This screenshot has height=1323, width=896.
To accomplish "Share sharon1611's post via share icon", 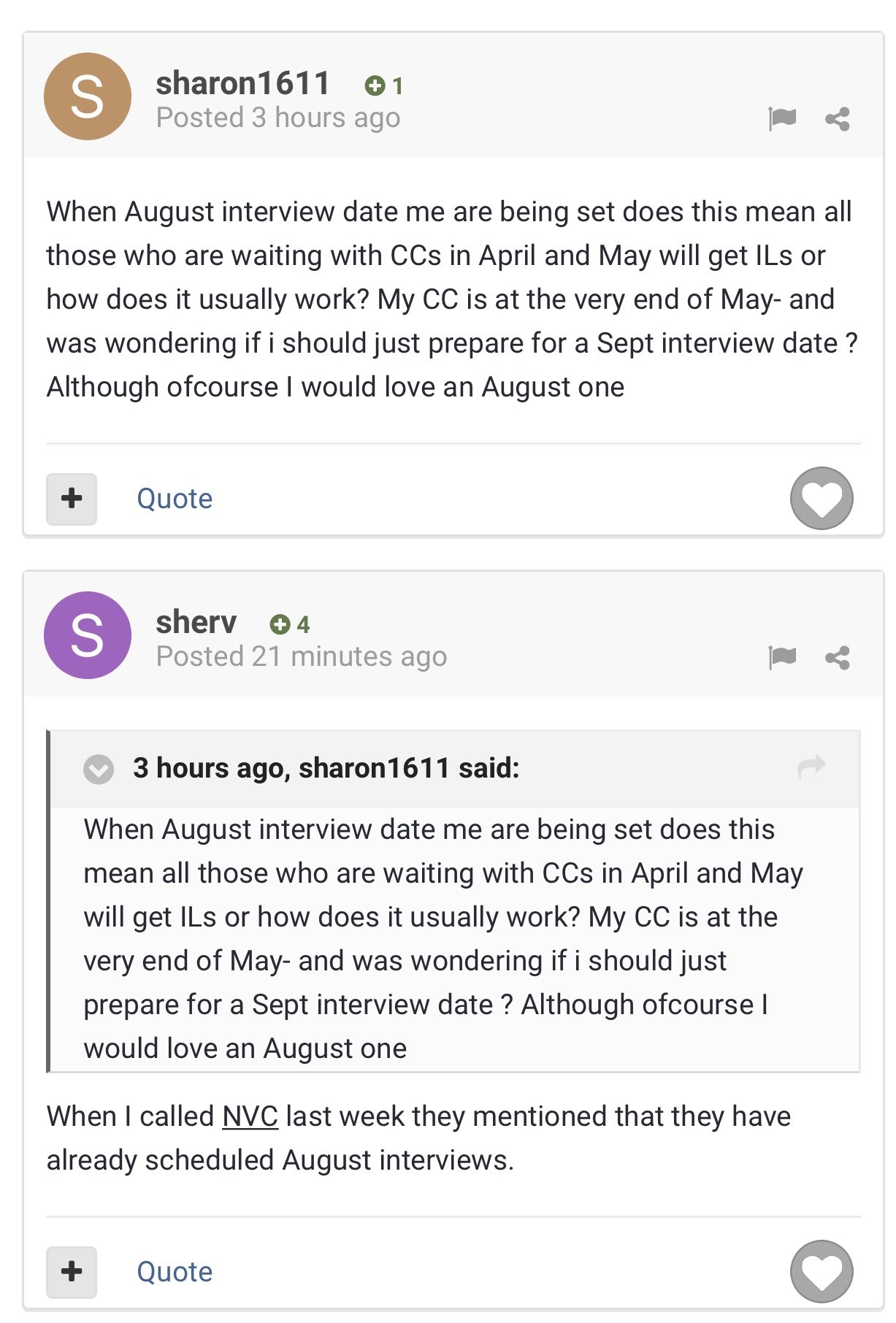I will 837,118.
